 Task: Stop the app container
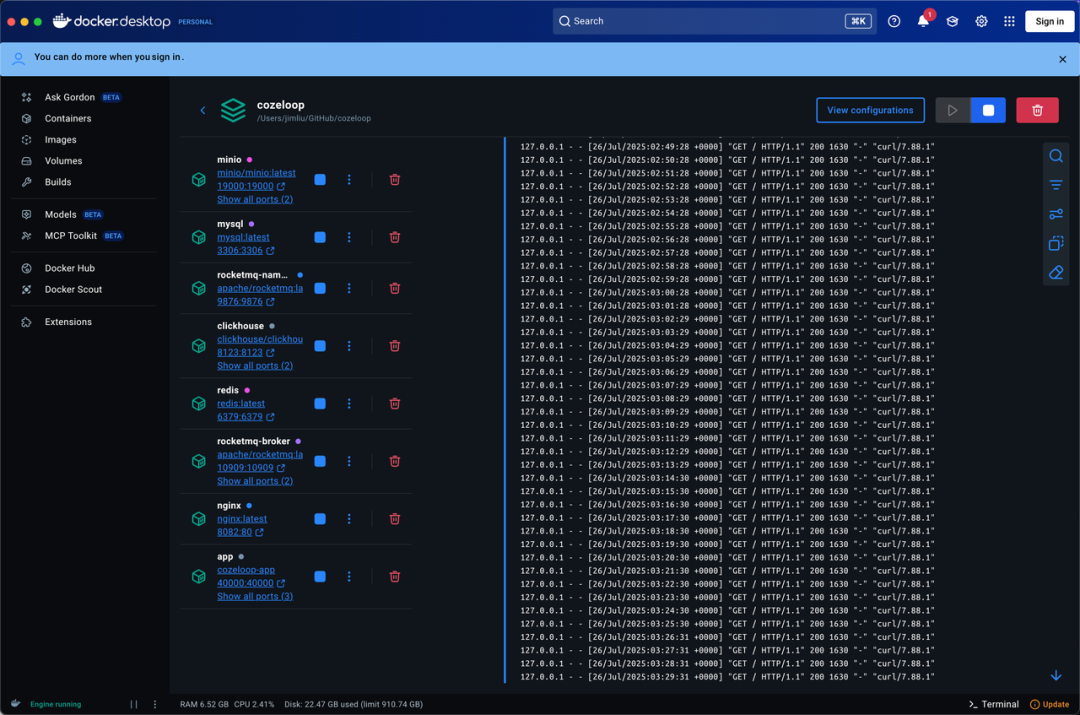[x=320, y=577]
